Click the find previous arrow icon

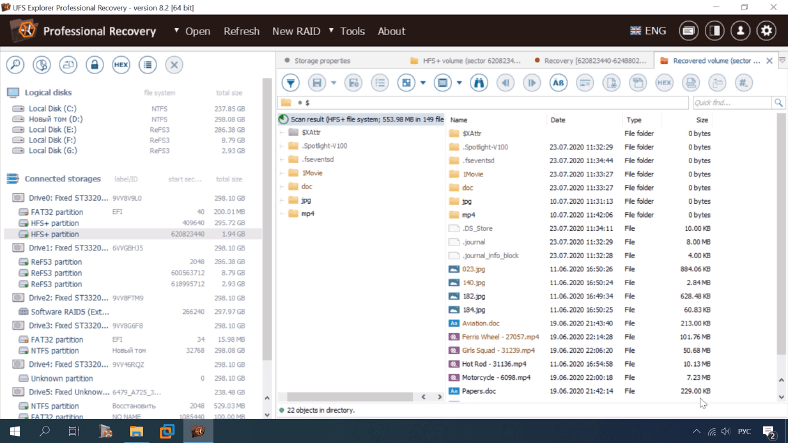coord(506,83)
